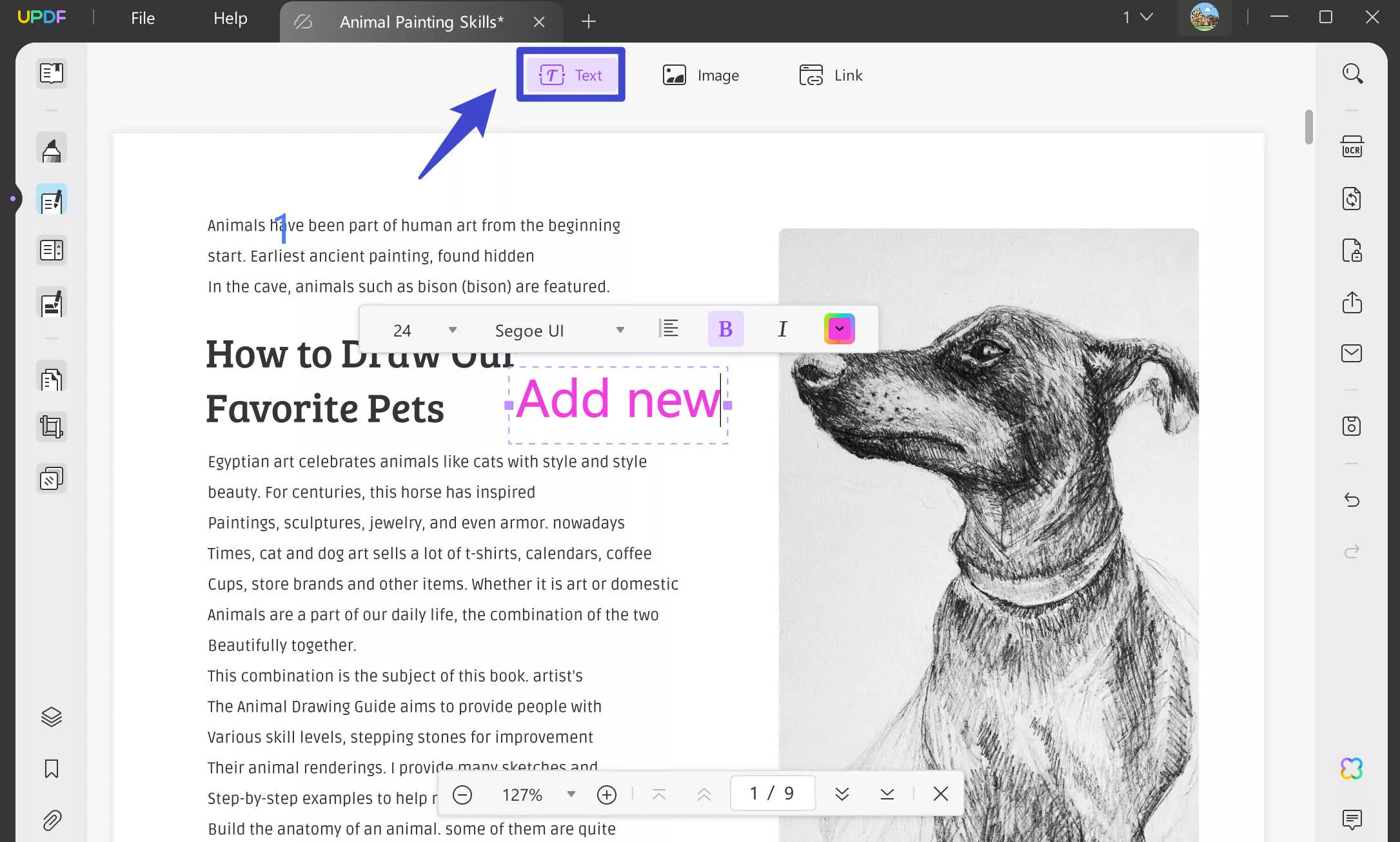Screen dimensions: 1400x842
Task: Select the Image edit tool
Action: click(x=701, y=75)
